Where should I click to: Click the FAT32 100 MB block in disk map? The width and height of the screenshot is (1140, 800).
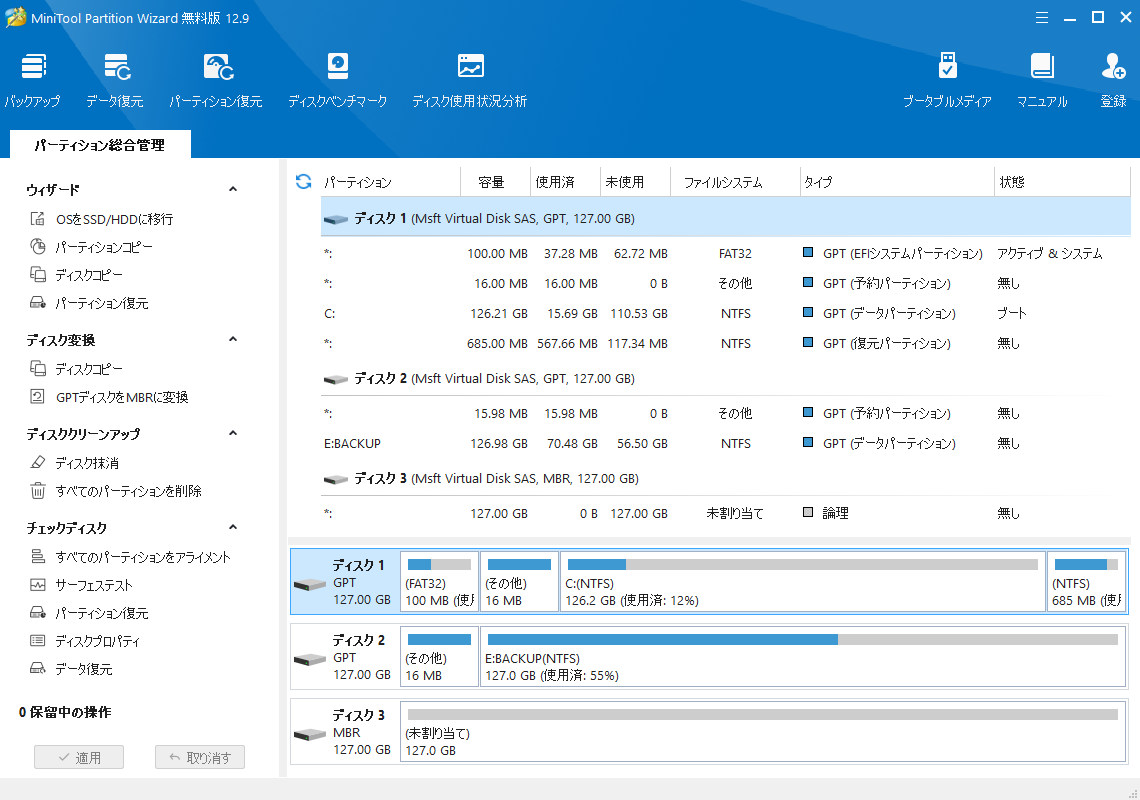point(439,581)
